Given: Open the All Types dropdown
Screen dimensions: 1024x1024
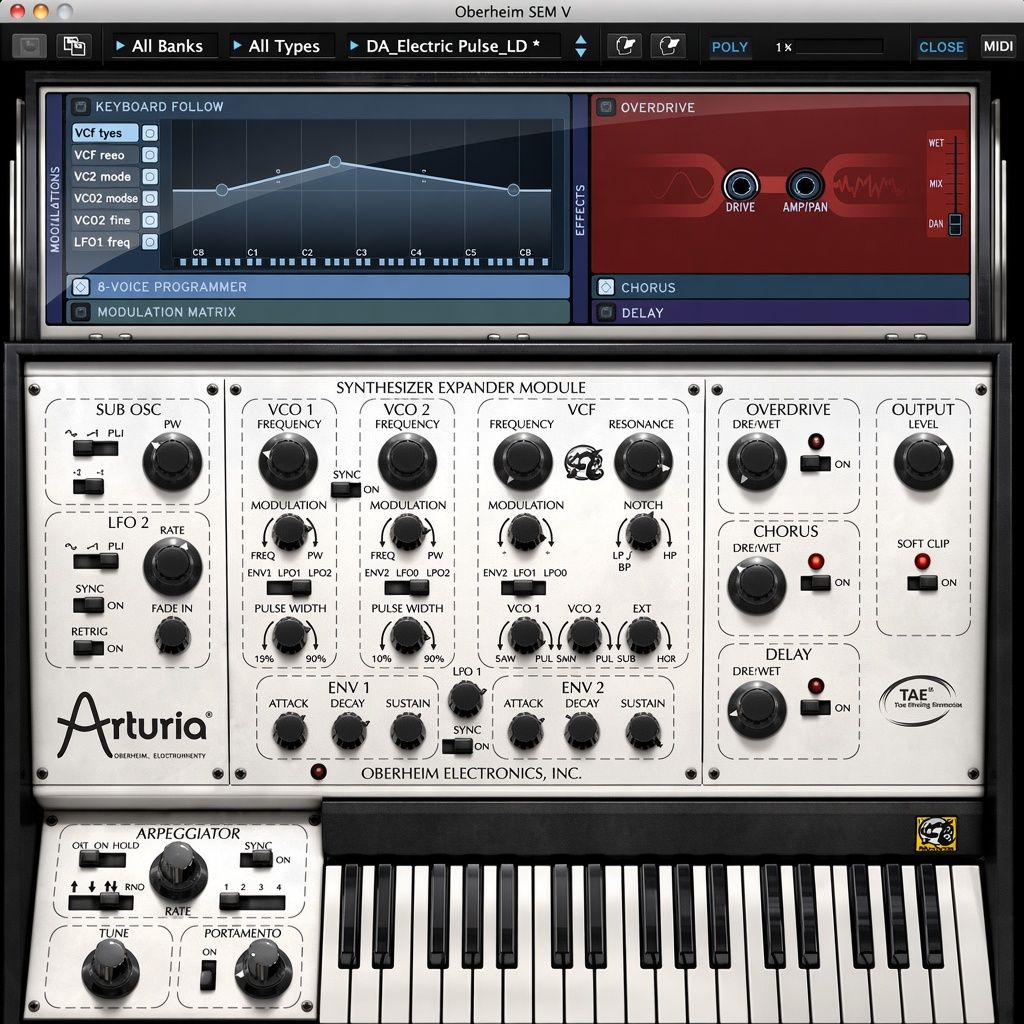Looking at the screenshot, I should coord(282,46).
